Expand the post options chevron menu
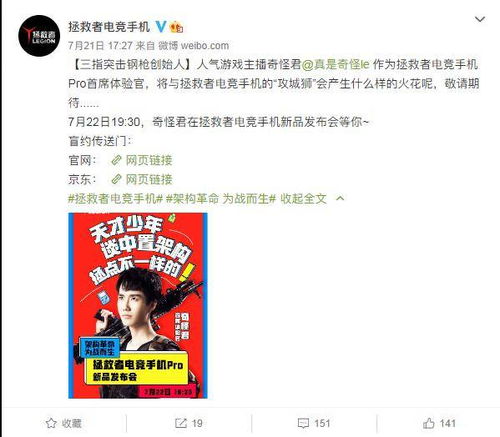This screenshot has width=500, height=437. (x=480, y=19)
